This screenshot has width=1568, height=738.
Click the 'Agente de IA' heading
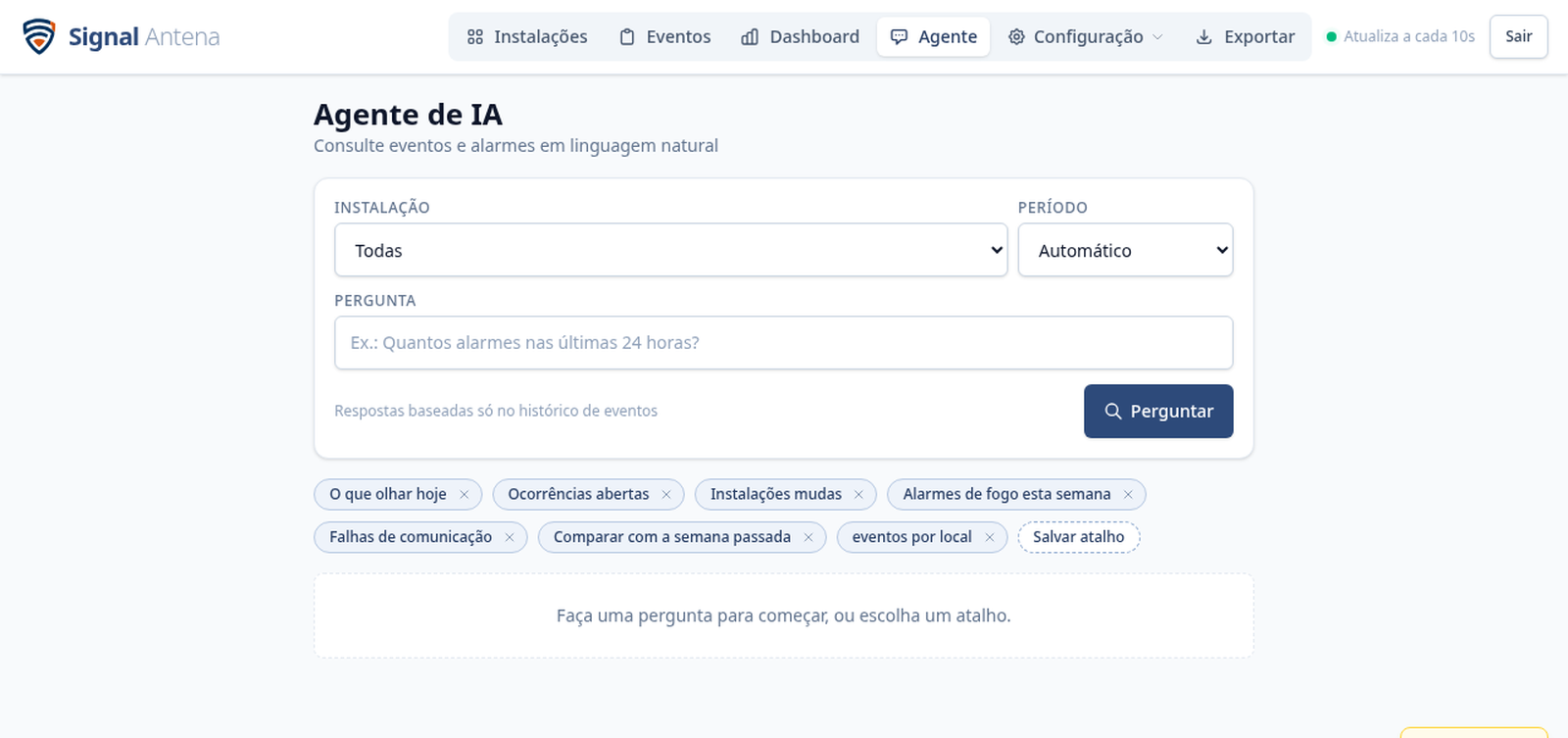tap(408, 115)
